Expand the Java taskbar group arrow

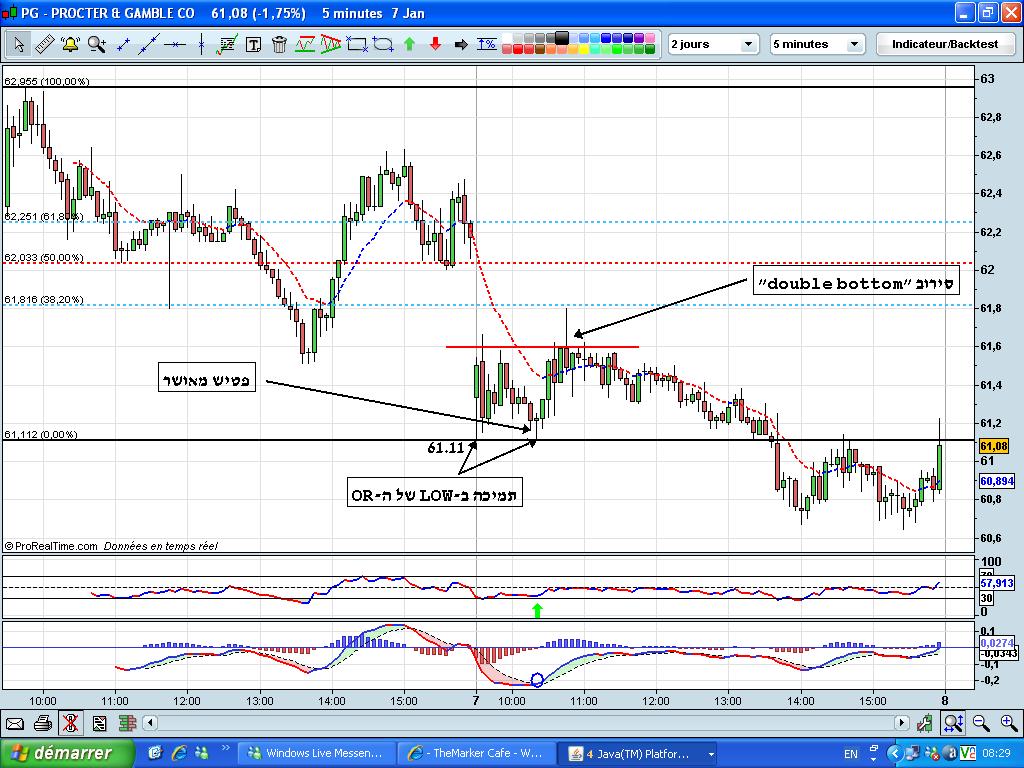click(711, 754)
